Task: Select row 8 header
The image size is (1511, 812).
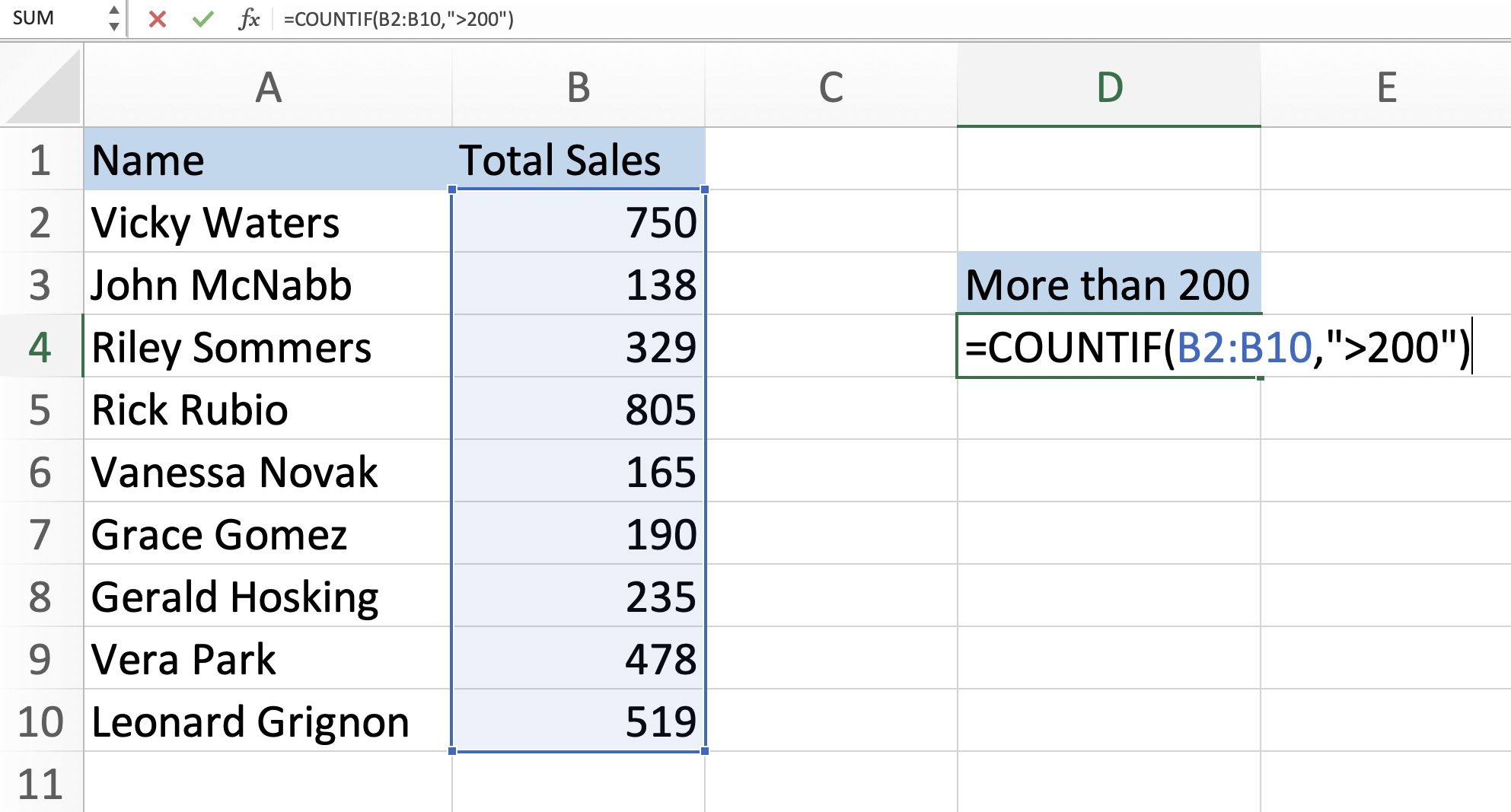Action: tap(41, 597)
